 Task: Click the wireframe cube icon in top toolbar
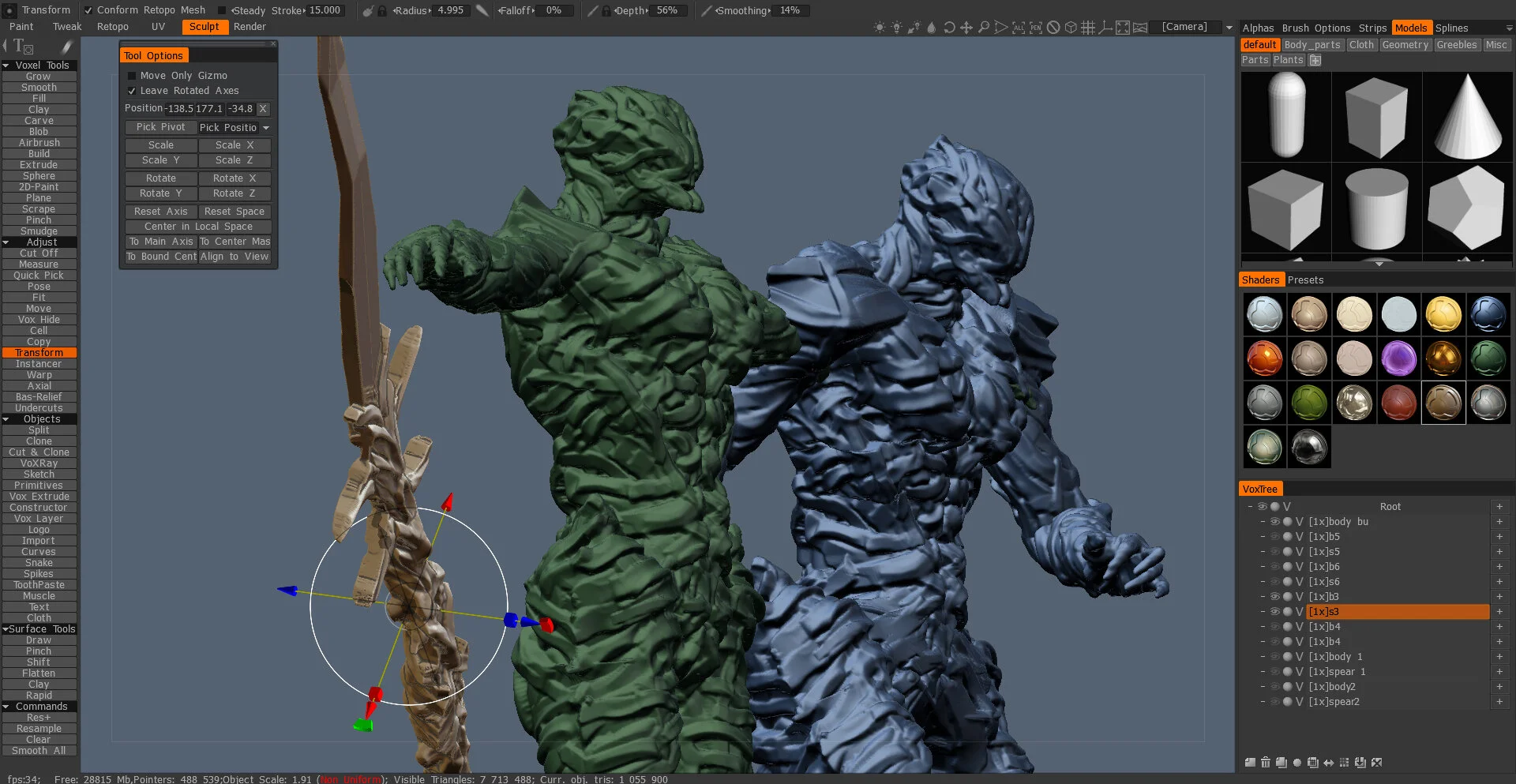pyautogui.click(x=1071, y=28)
